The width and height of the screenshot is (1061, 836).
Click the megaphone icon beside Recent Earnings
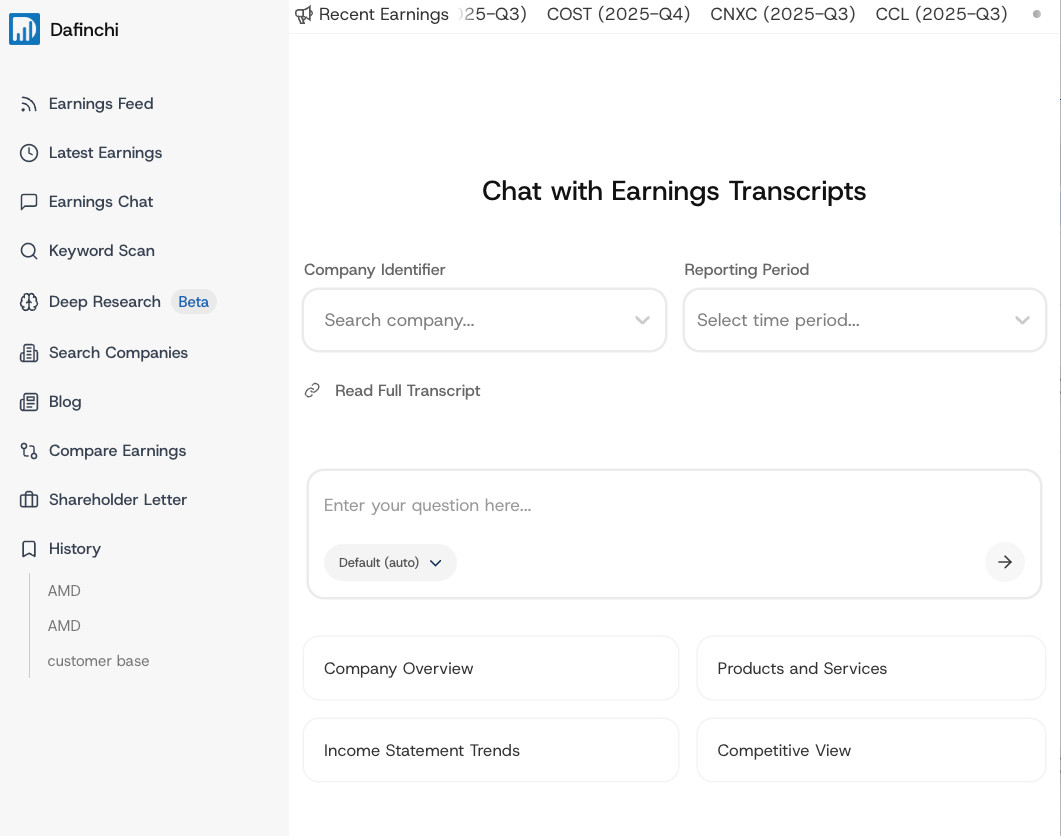click(x=304, y=15)
